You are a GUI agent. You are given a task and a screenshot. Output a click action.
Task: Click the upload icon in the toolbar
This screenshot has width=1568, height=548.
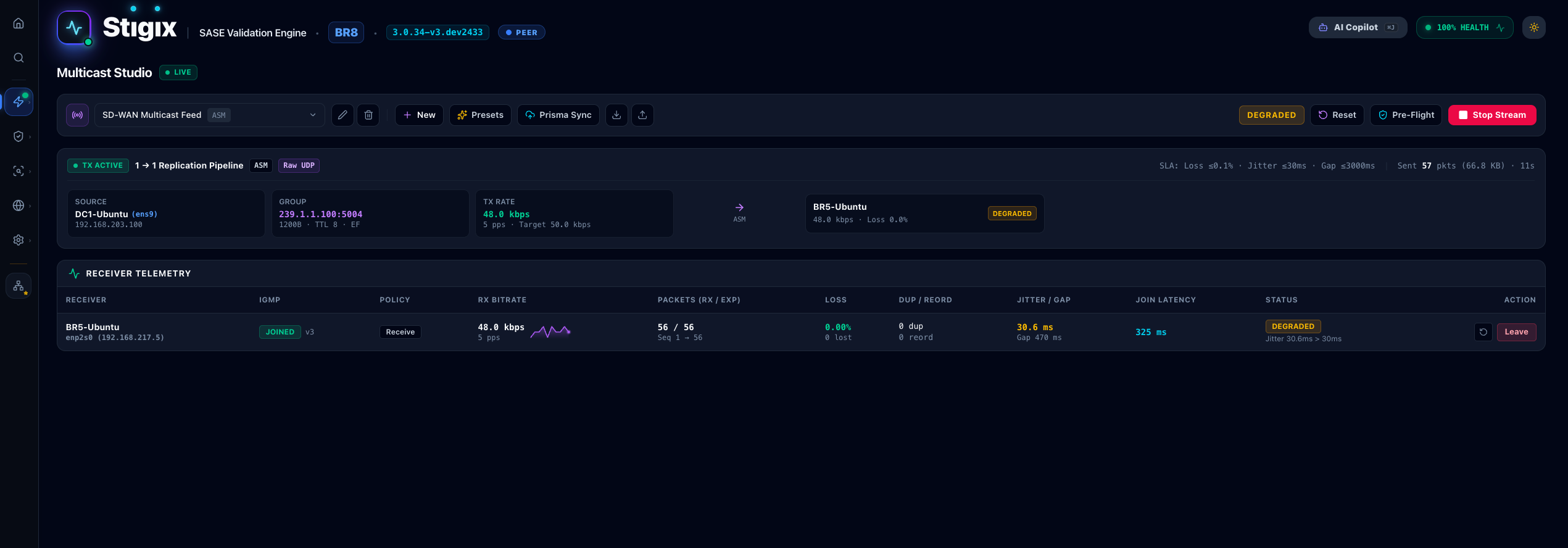tap(642, 115)
